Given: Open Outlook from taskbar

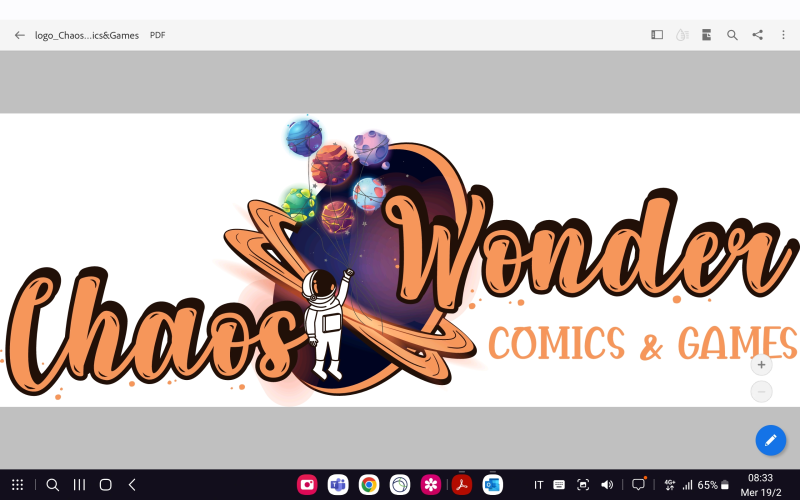Looking at the screenshot, I should pos(492,485).
